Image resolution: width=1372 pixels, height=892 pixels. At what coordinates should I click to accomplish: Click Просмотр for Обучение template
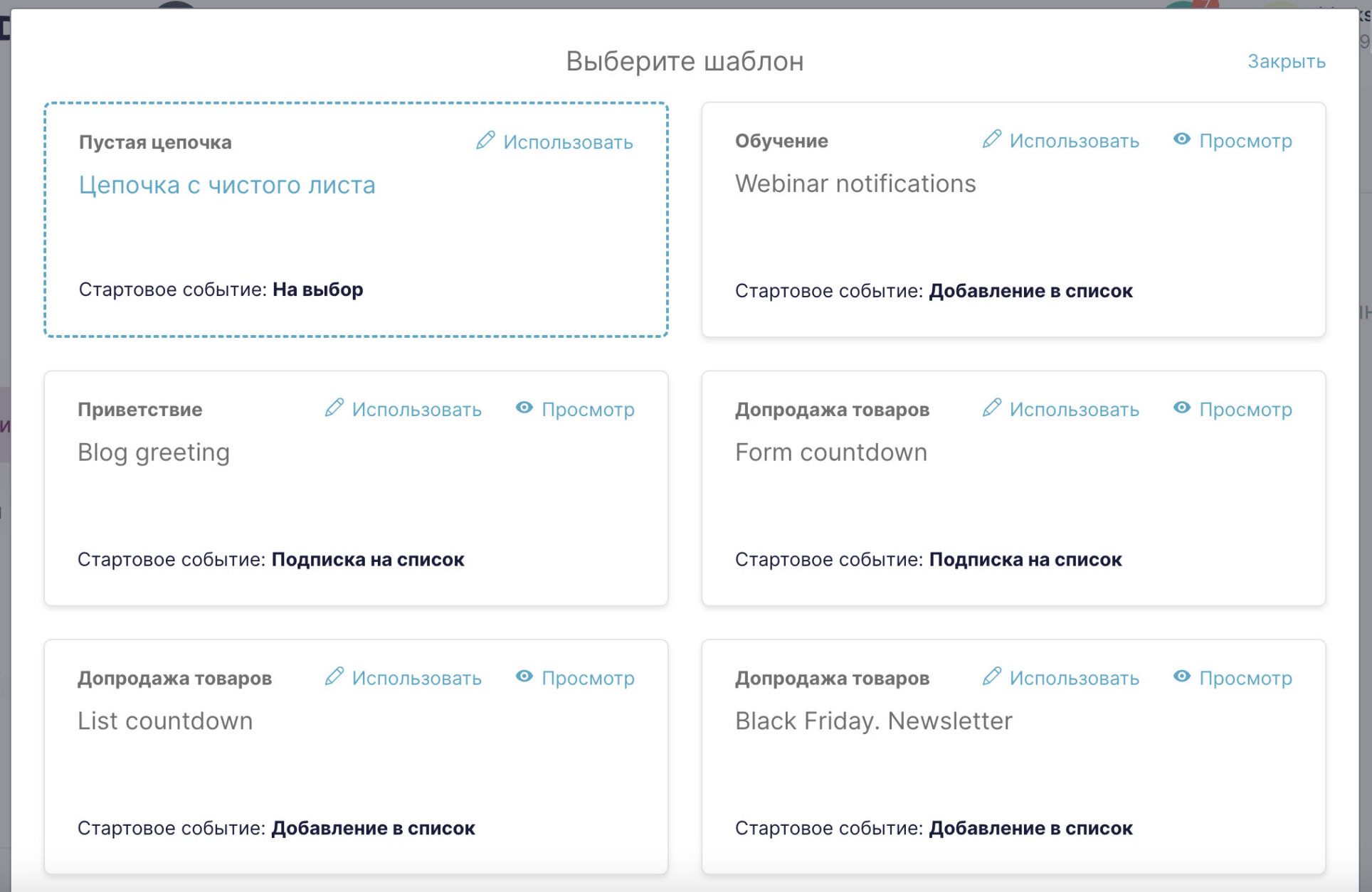click(1244, 140)
